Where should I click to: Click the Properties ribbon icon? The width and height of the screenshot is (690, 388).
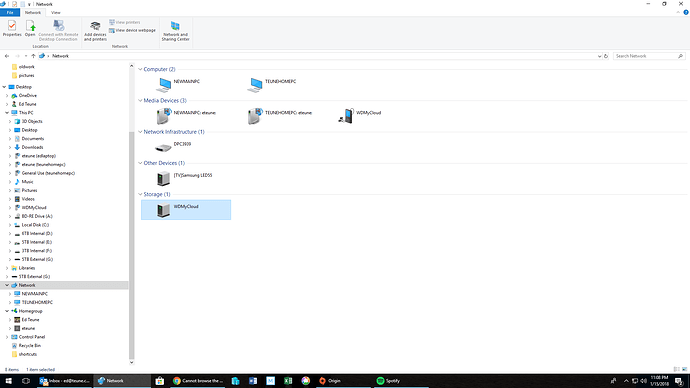[x=12, y=29]
